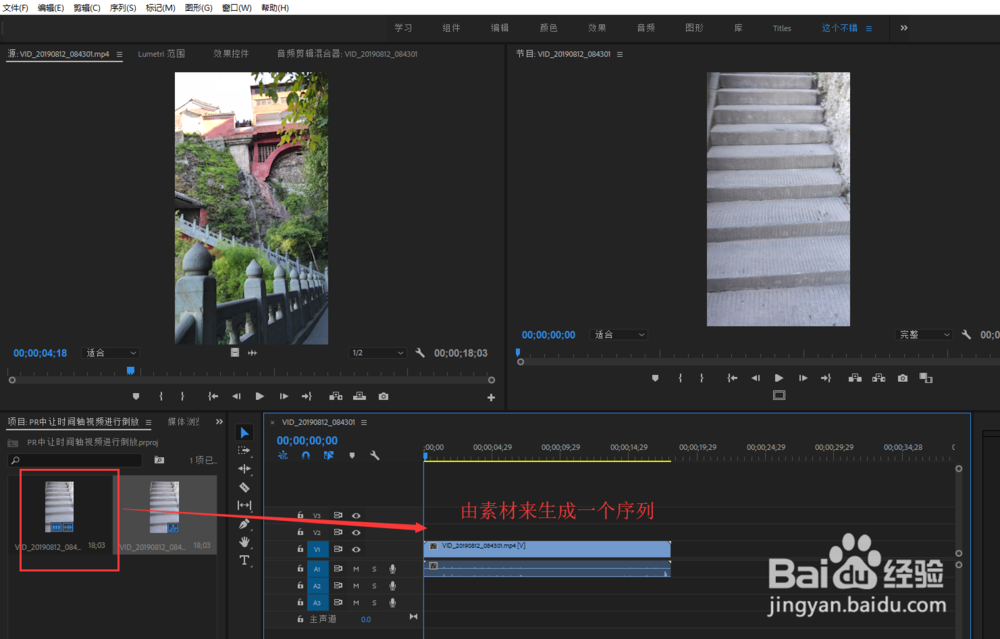Image resolution: width=1000 pixels, height=639 pixels.
Task: Click Lift button in program monitor
Action: pyautogui.click(x=855, y=378)
